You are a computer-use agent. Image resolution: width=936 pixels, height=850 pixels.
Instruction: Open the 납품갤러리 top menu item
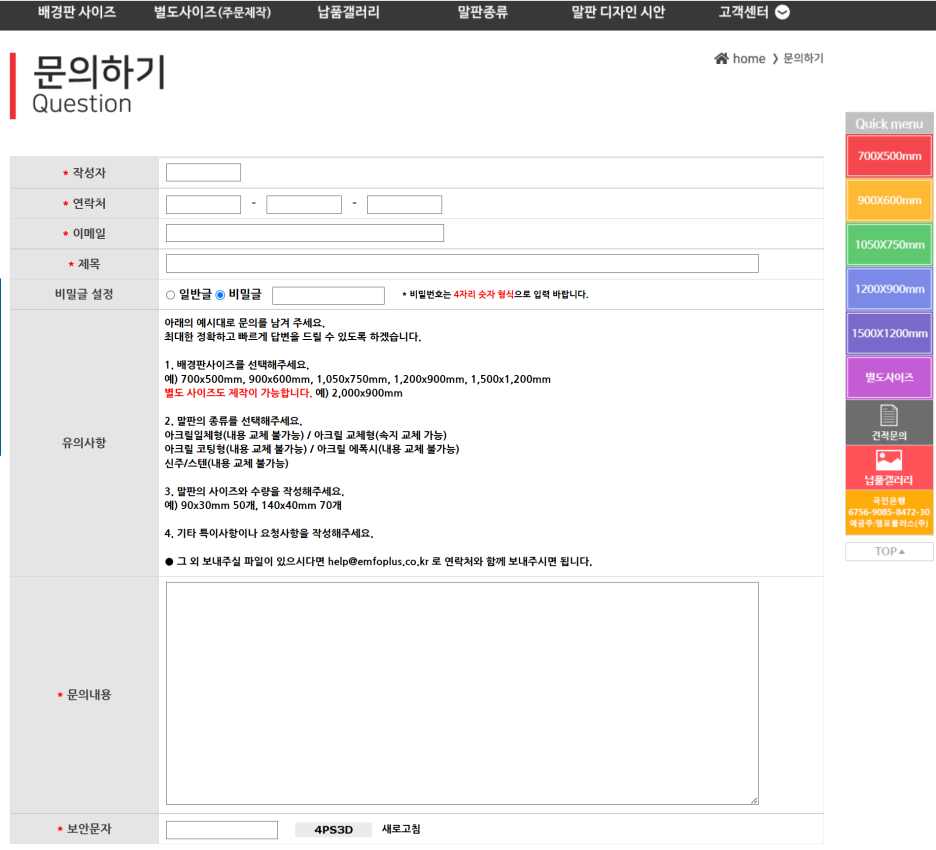[x=349, y=12]
